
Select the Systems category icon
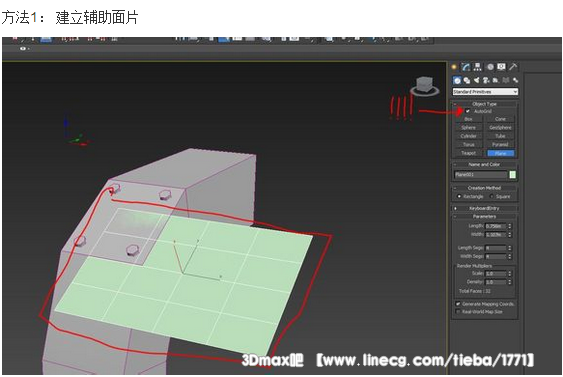click(x=515, y=80)
